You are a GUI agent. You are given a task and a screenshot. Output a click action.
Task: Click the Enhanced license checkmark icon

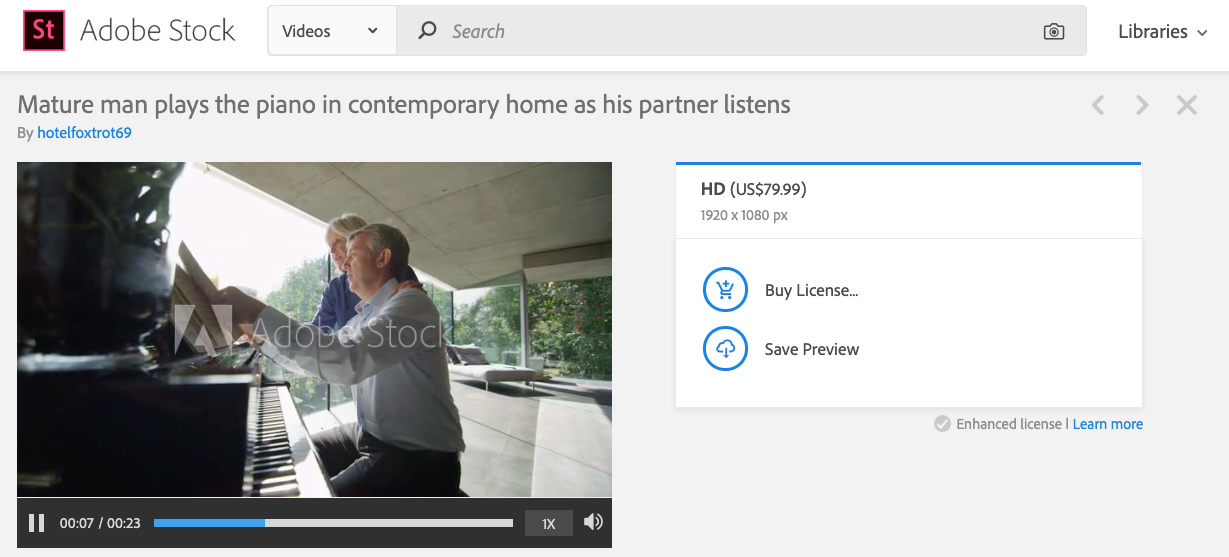942,424
